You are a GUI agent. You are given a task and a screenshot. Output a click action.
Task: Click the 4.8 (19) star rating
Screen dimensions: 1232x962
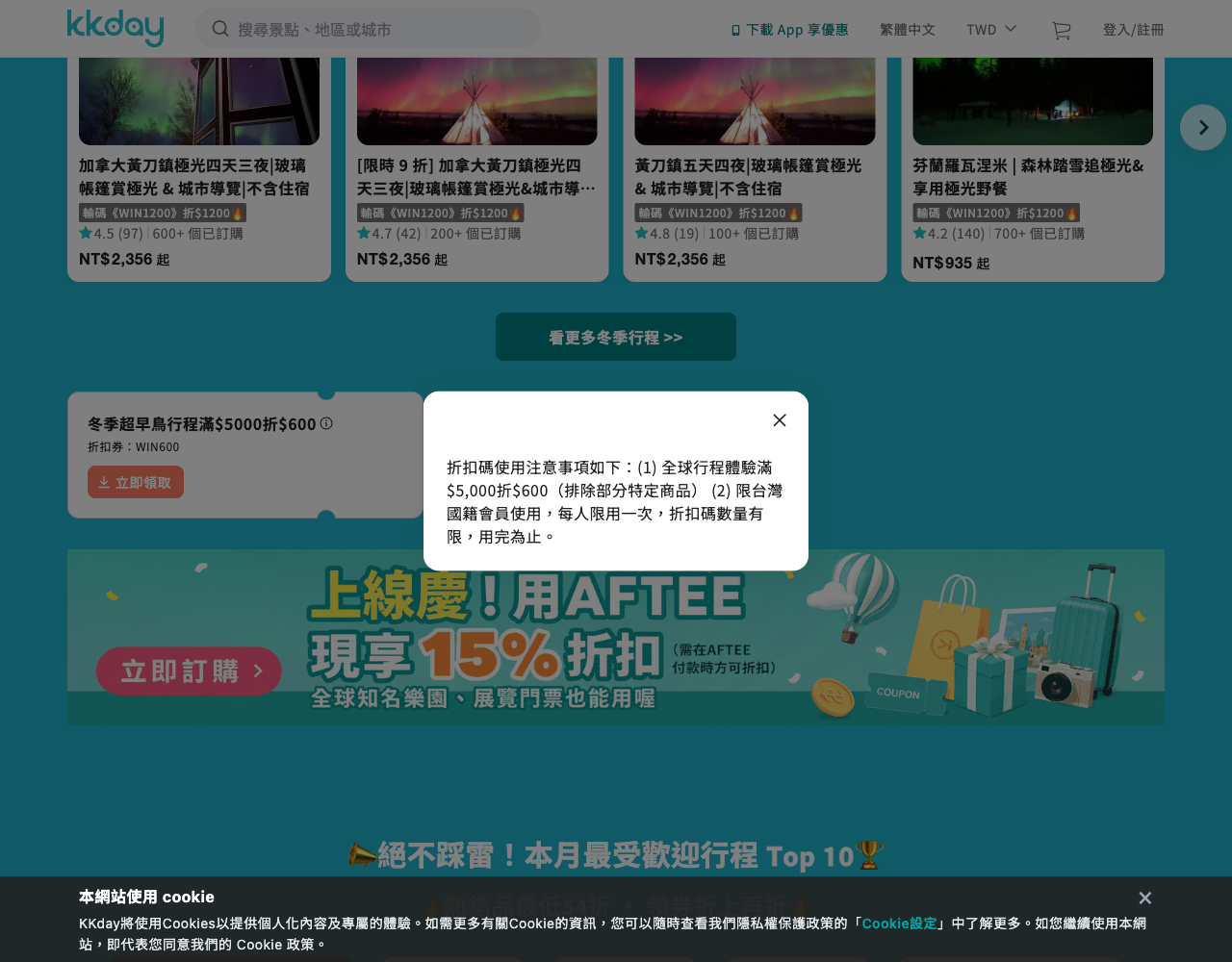667,234
